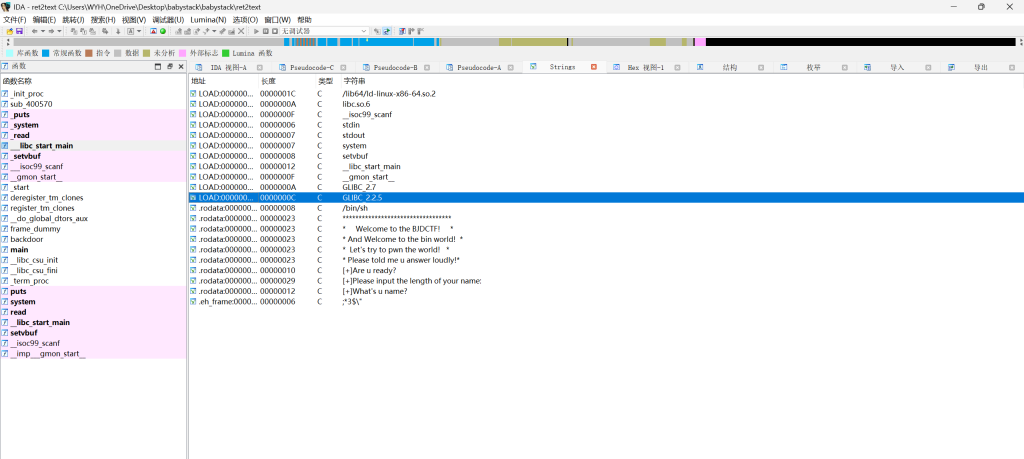Float the functions panel via restore icon

pyautogui.click(x=170, y=66)
